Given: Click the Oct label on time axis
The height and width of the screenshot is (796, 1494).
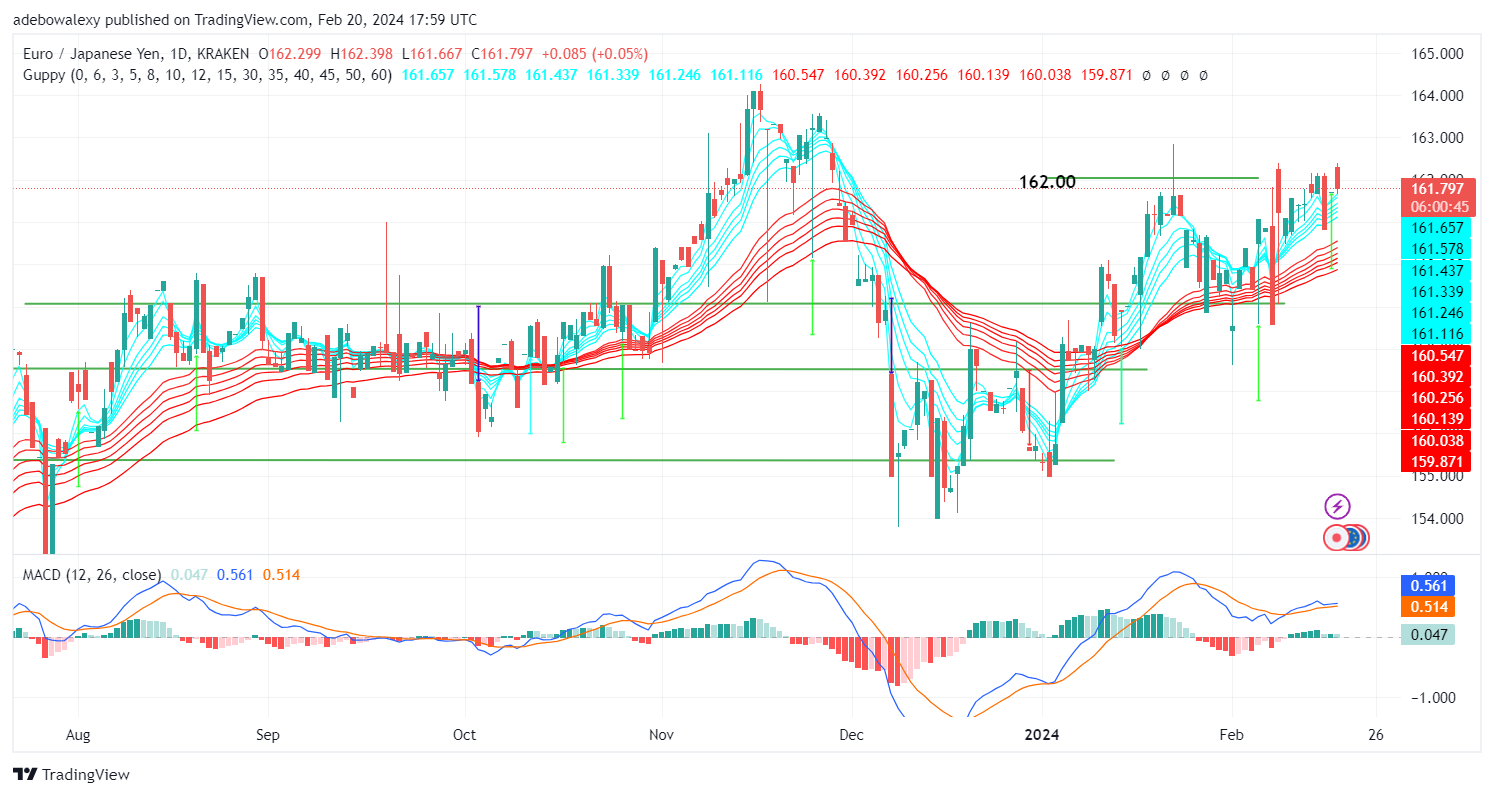Looking at the screenshot, I should click(464, 735).
